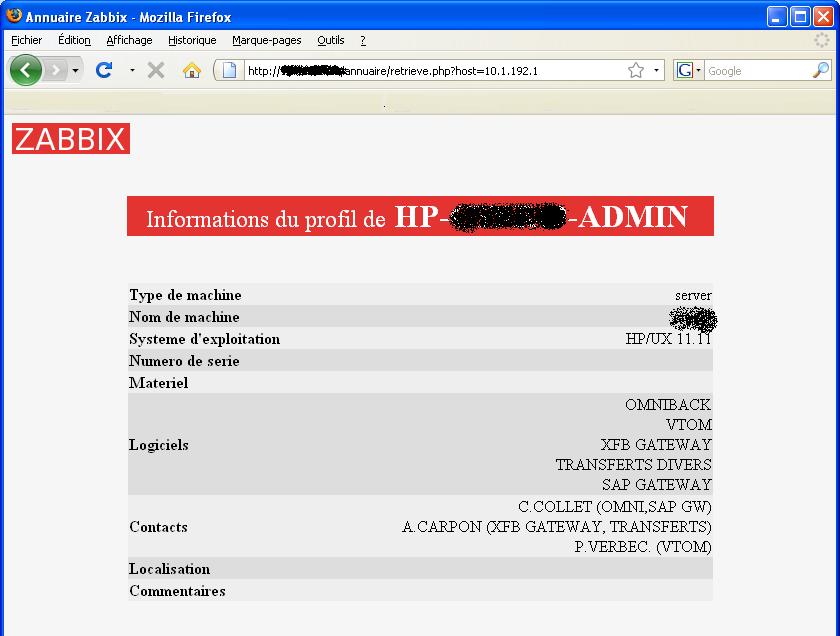The width and height of the screenshot is (840, 636).
Task: Open the Fichier menu
Action: click(x=26, y=40)
